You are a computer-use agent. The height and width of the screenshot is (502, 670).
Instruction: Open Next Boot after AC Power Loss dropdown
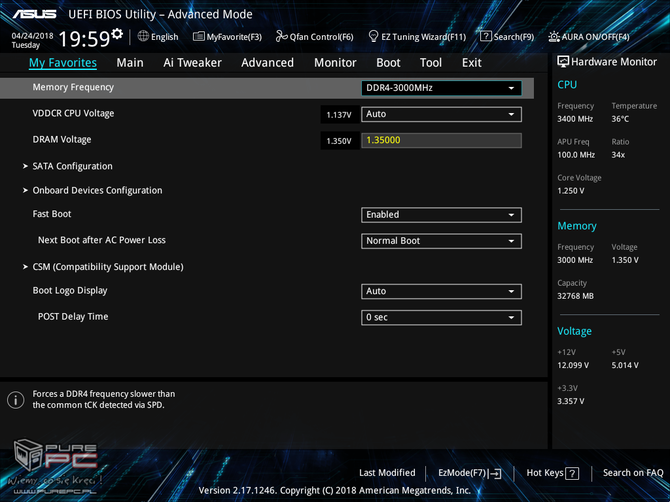point(441,241)
